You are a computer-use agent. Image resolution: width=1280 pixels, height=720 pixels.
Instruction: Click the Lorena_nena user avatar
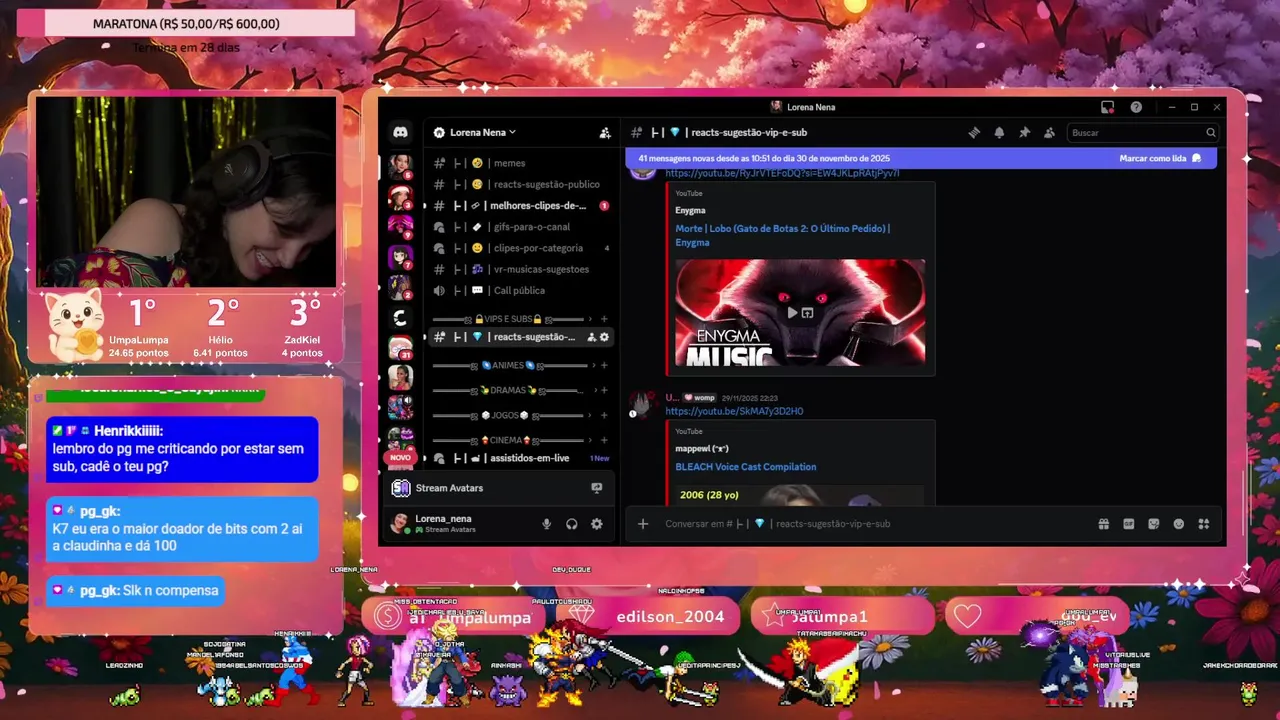point(400,523)
